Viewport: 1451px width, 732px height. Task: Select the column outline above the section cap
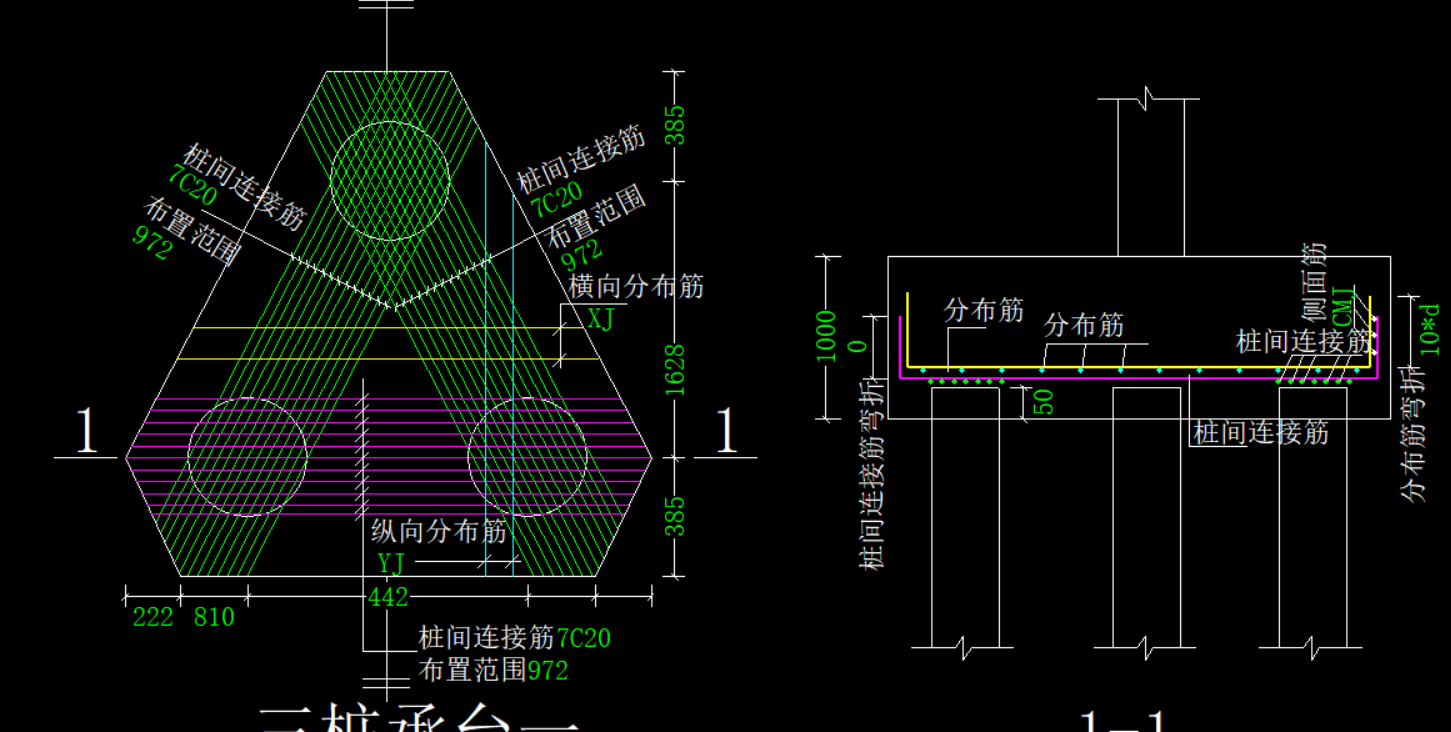click(x=1151, y=178)
